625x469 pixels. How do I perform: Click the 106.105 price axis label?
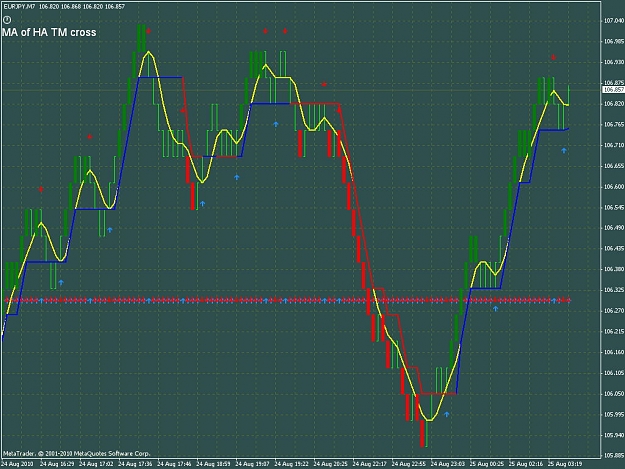[614, 373]
